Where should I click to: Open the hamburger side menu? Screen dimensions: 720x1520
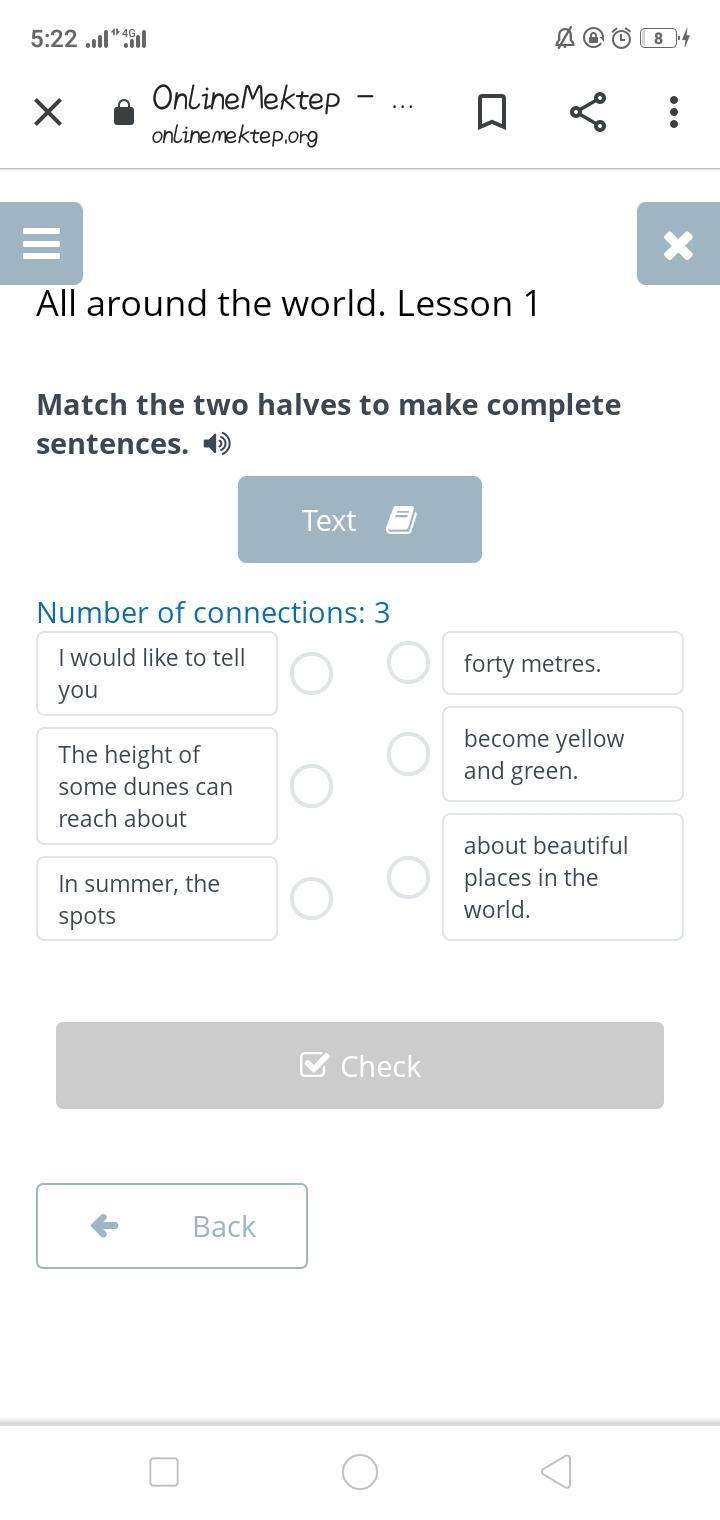tap(41, 243)
